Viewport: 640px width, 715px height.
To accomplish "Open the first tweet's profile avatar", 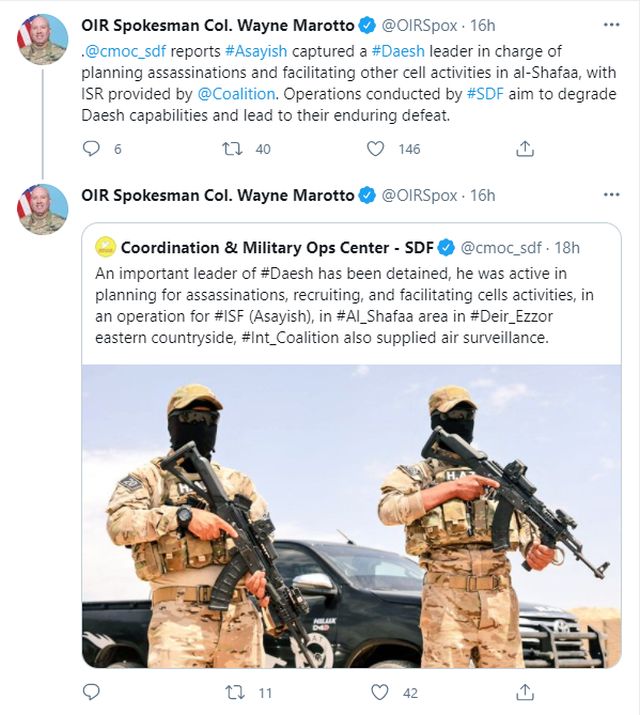I will [42, 41].
